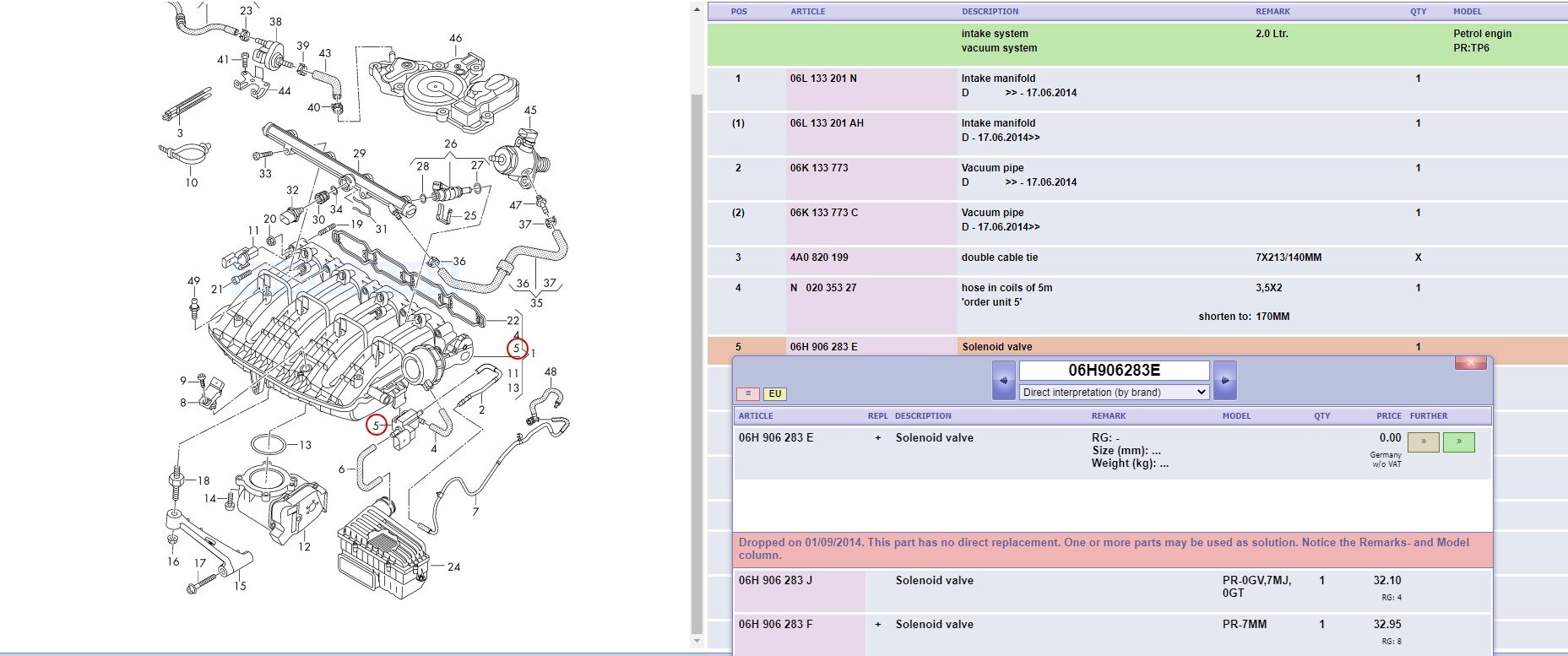
Task: Click circled position 5 by solenoid valve
Action: click(376, 426)
